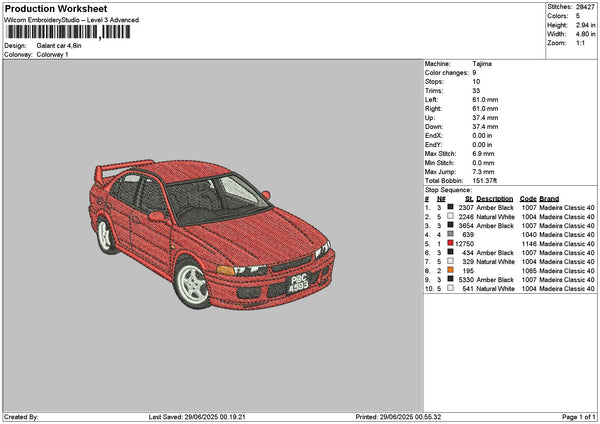This screenshot has width=600, height=424.
Task: Pick the gray thread swatch in stop 4
Action: [x=451, y=234]
